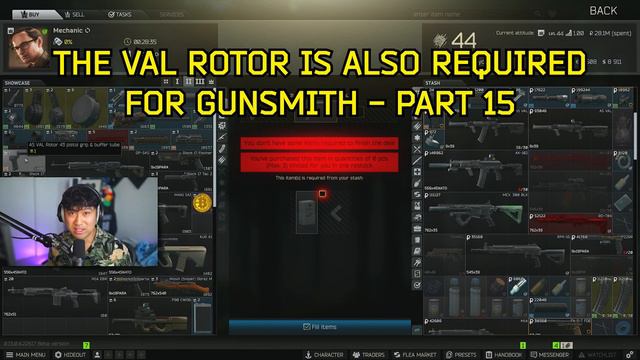Open the CHARACTER screen

click(x=324, y=355)
